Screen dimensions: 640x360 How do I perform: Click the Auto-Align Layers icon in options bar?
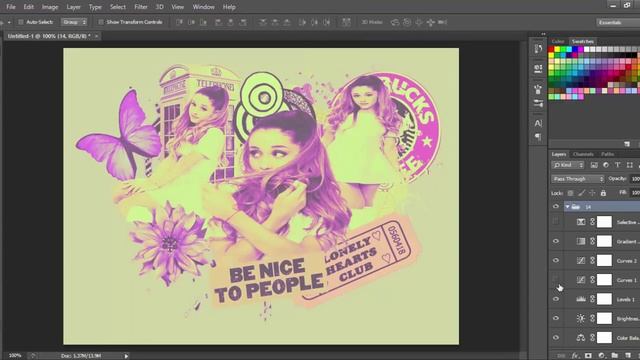pyautogui.click(x=346, y=22)
